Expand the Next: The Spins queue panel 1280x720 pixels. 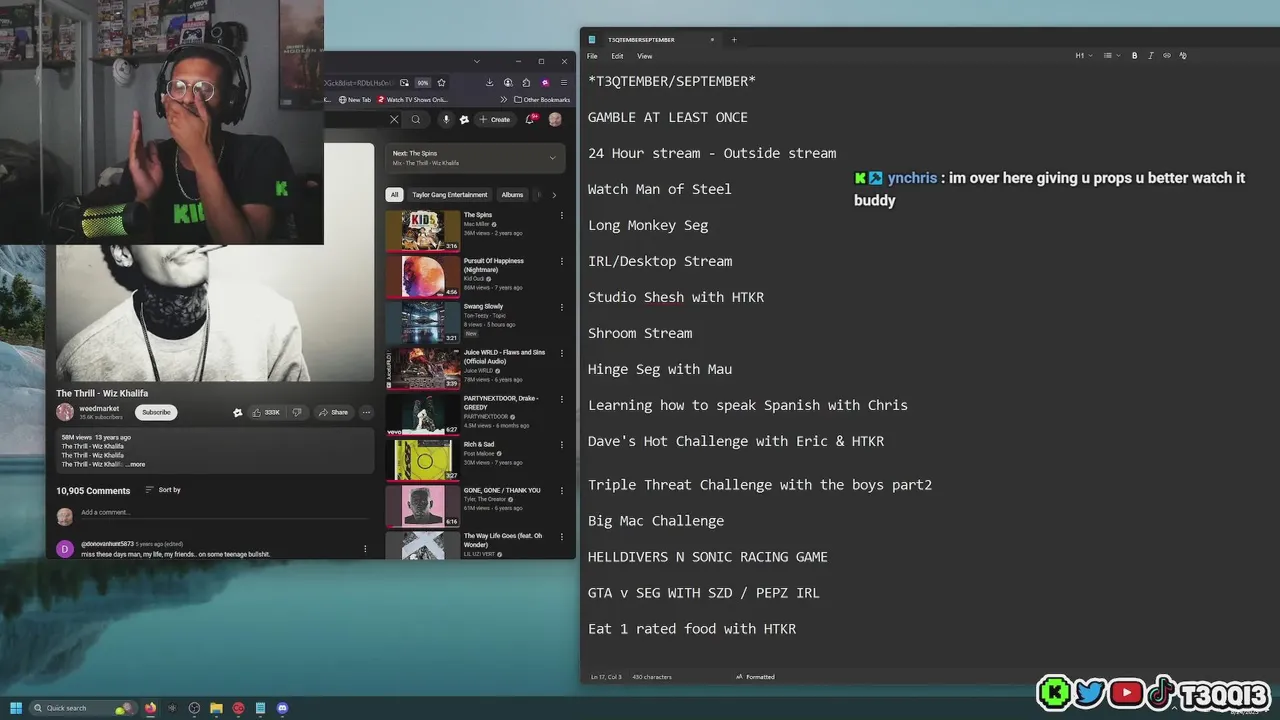click(552, 158)
